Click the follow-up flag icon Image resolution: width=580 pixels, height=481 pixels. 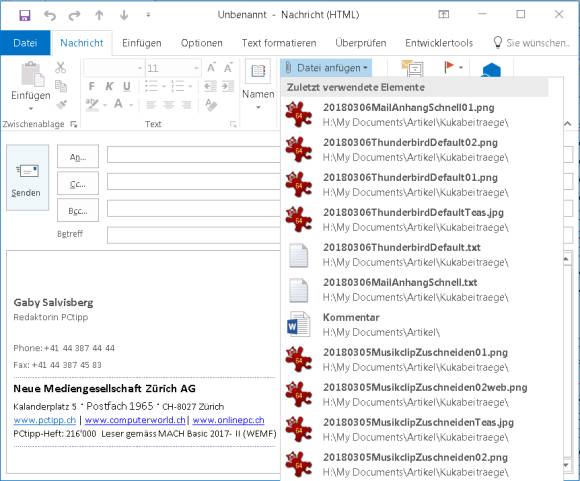point(449,67)
